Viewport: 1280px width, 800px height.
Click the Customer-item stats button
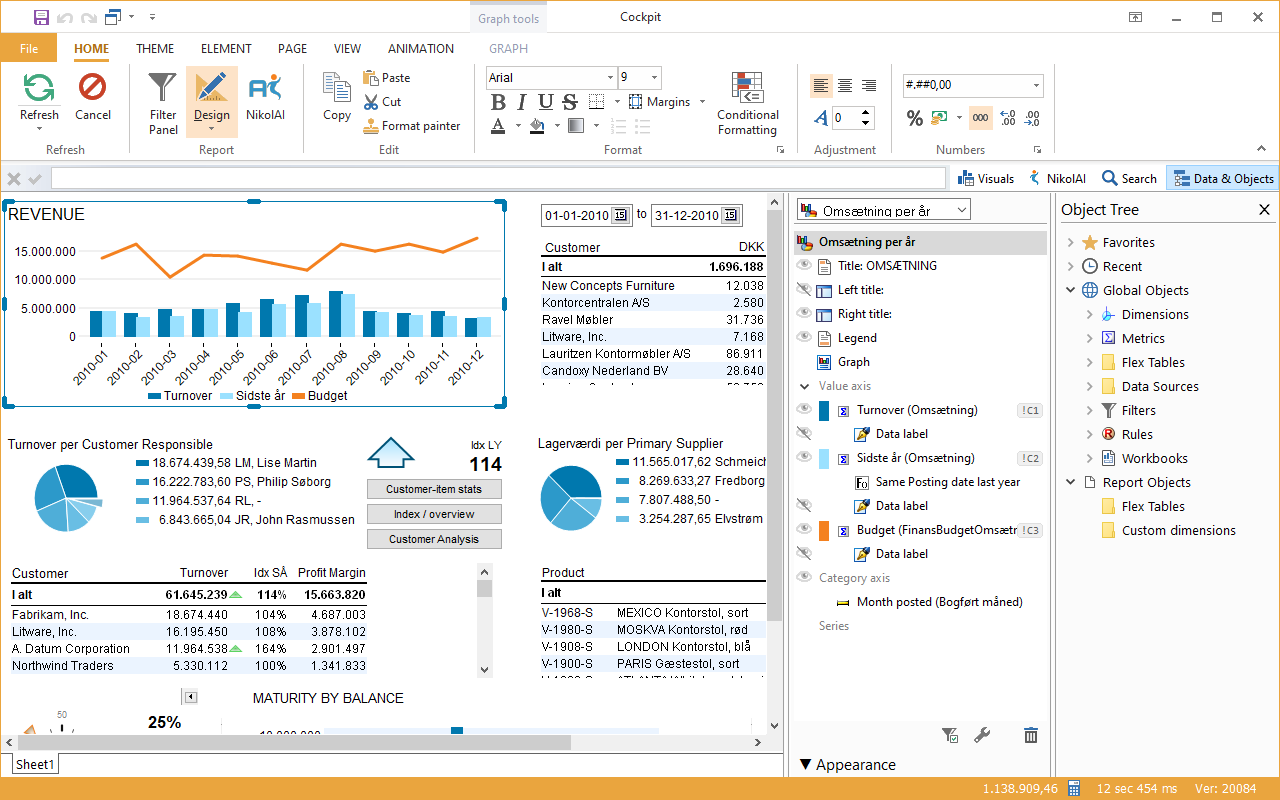[434, 489]
